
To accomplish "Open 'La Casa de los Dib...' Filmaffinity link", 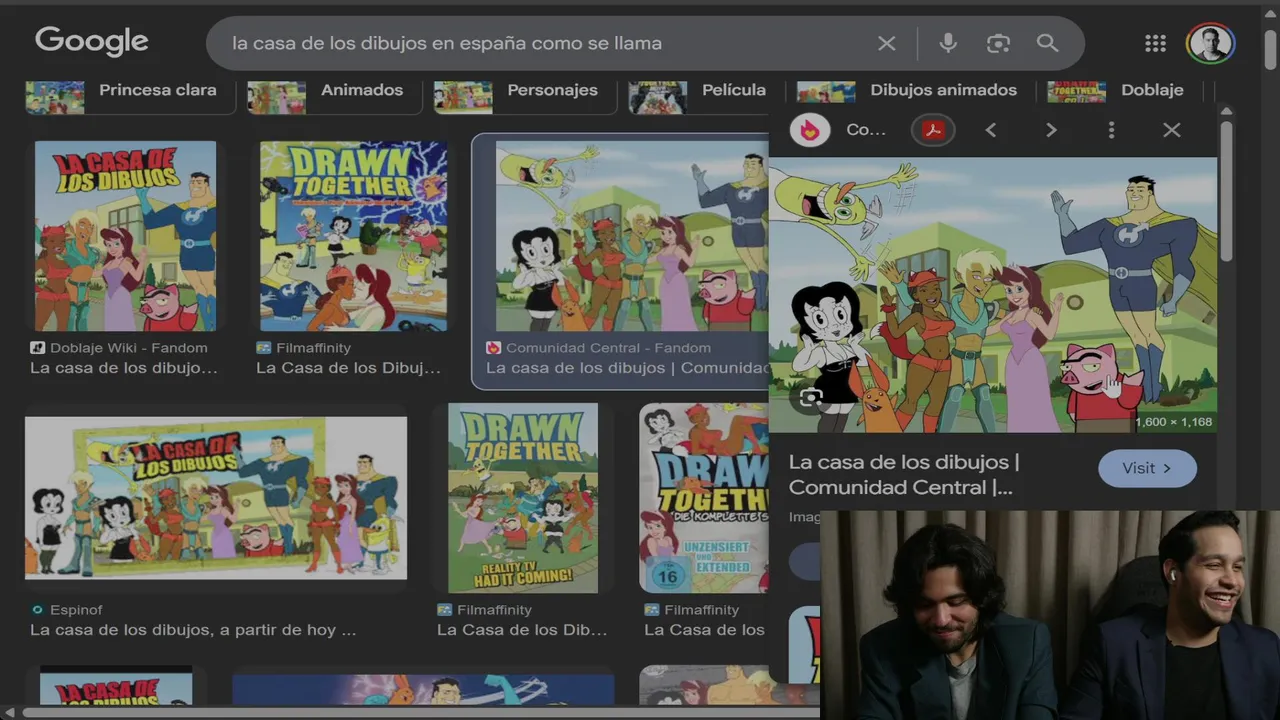I will coord(522,630).
